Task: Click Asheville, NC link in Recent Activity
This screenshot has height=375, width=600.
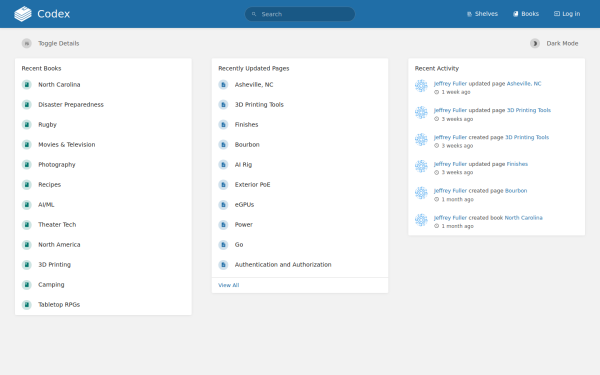Action: click(x=524, y=83)
